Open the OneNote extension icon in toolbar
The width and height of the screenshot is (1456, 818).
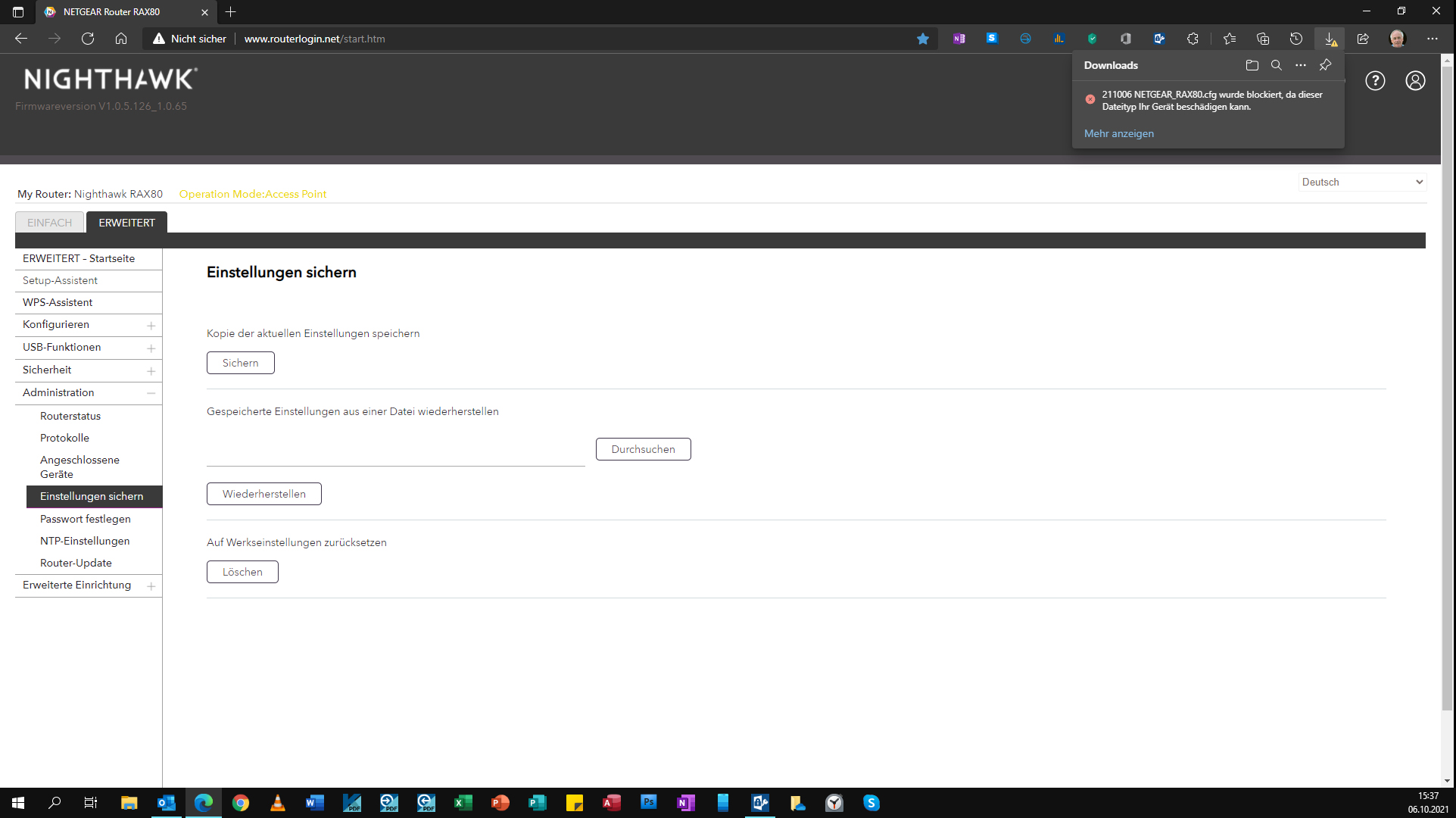tap(959, 39)
